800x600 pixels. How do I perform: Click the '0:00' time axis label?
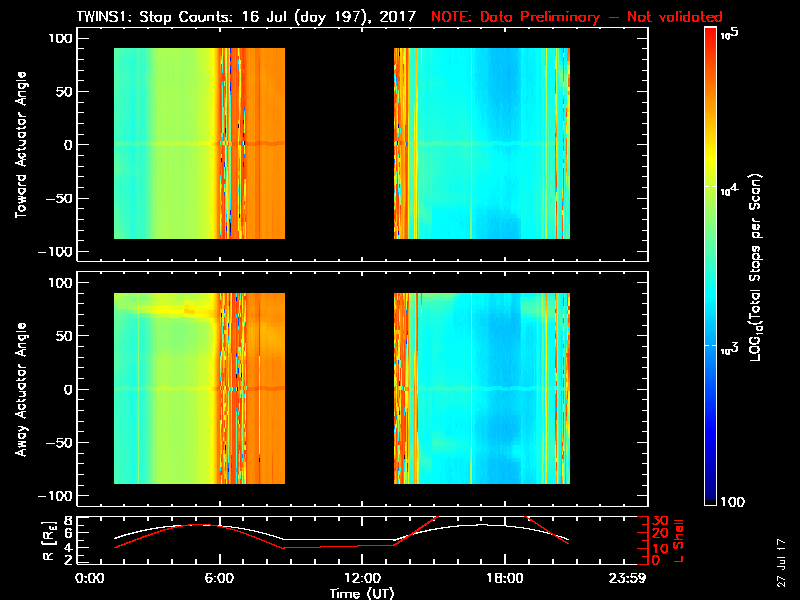tap(89, 579)
